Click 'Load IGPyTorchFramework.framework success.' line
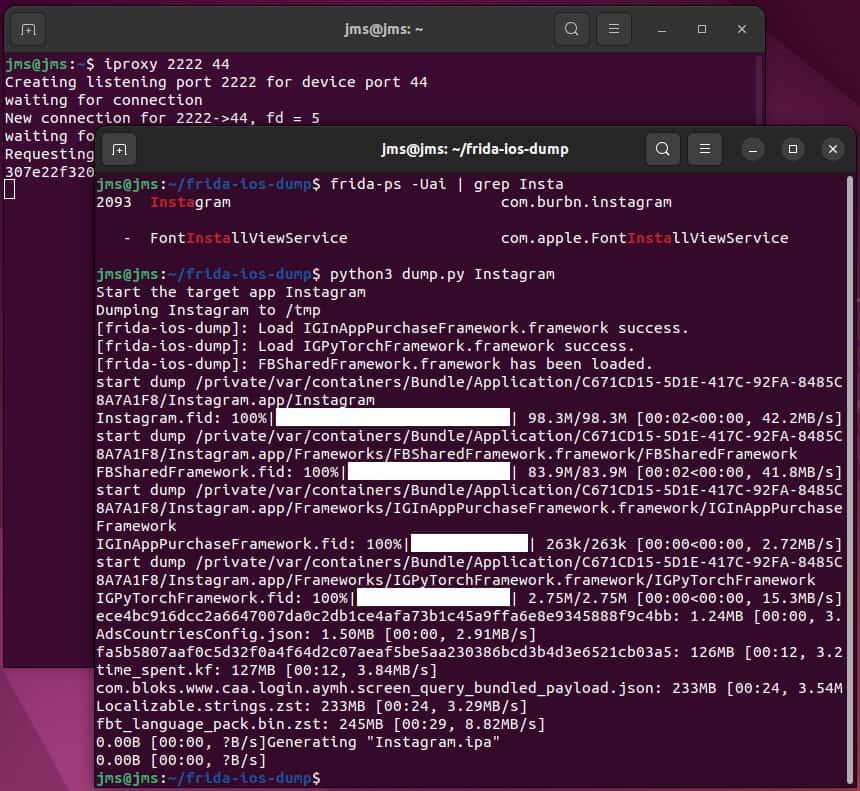This screenshot has width=860, height=791. tap(365, 346)
